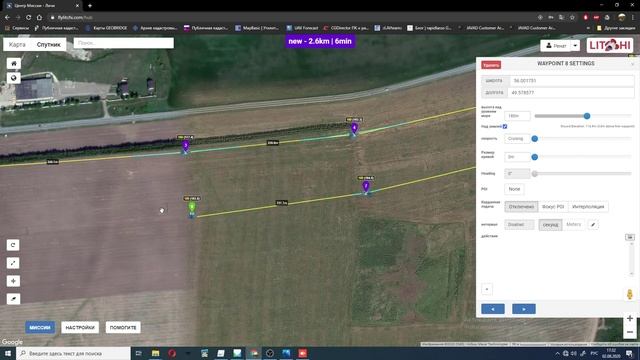Toggle the above ground checkbox

tap(505, 127)
